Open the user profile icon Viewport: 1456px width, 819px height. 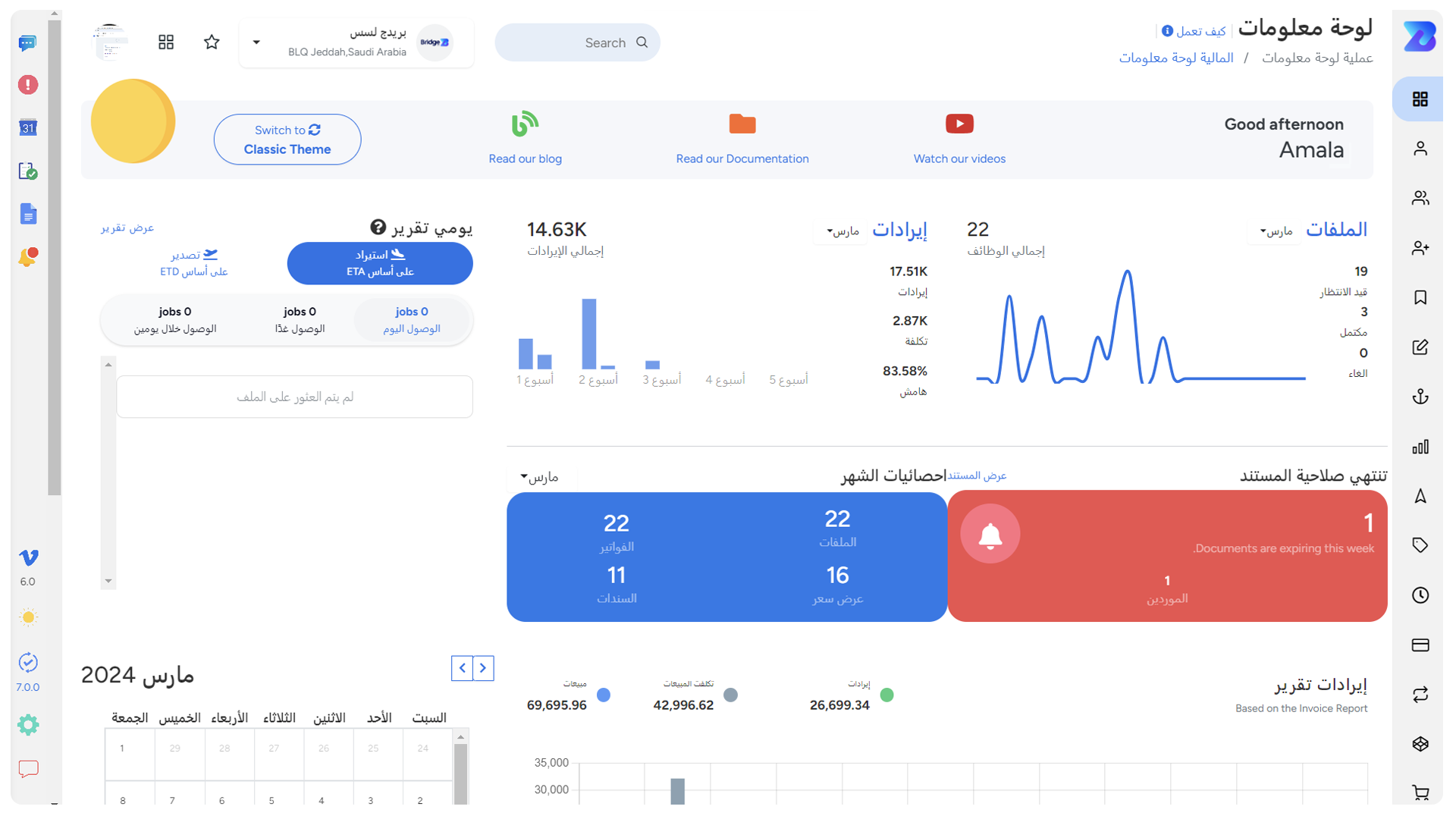pyautogui.click(x=1421, y=148)
